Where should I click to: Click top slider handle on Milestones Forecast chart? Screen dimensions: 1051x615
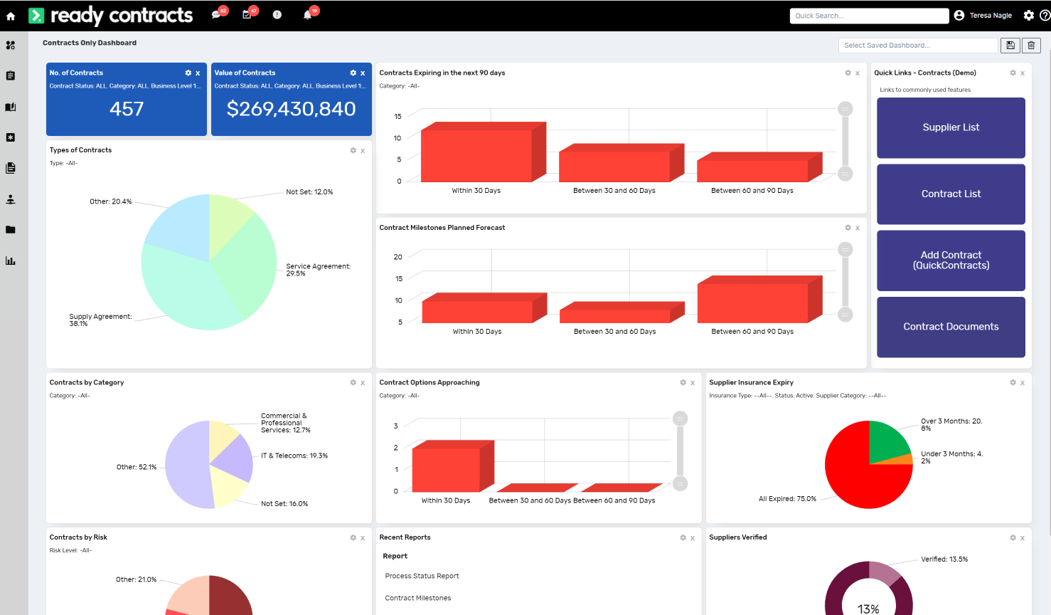pos(845,249)
